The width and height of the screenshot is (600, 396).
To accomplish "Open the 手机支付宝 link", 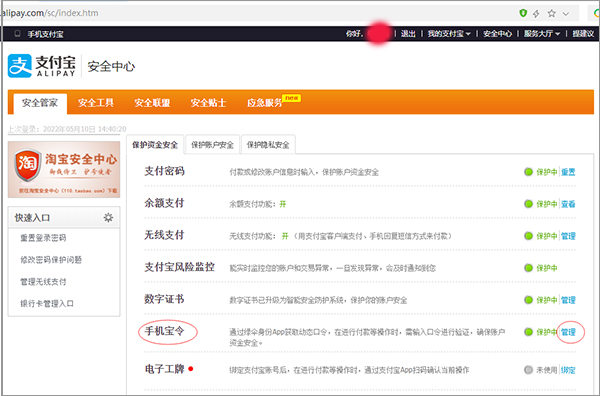I will (45, 34).
